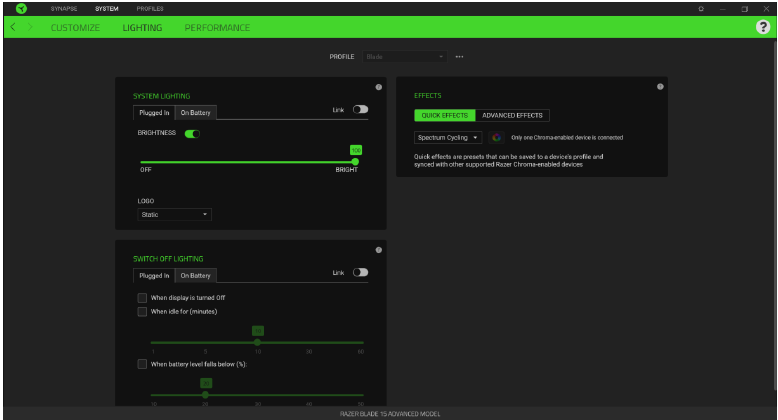Click the brightness slider handle

point(355,162)
